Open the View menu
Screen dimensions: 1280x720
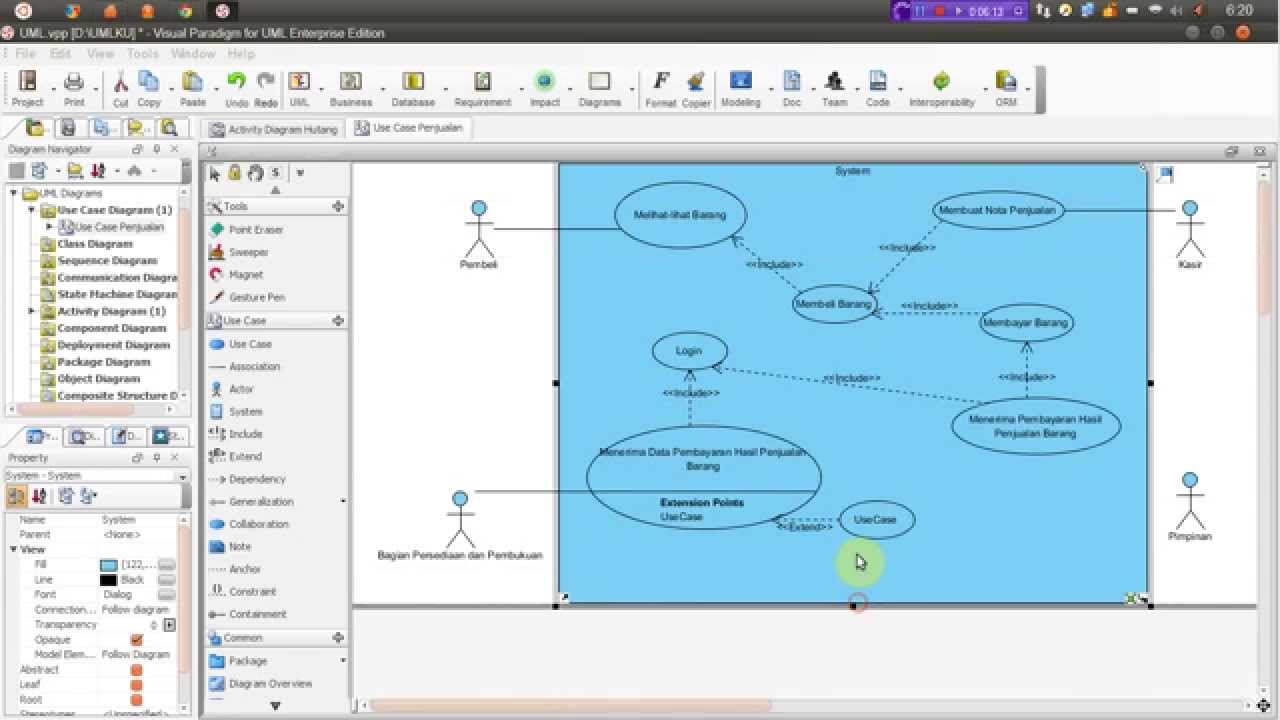click(100, 53)
